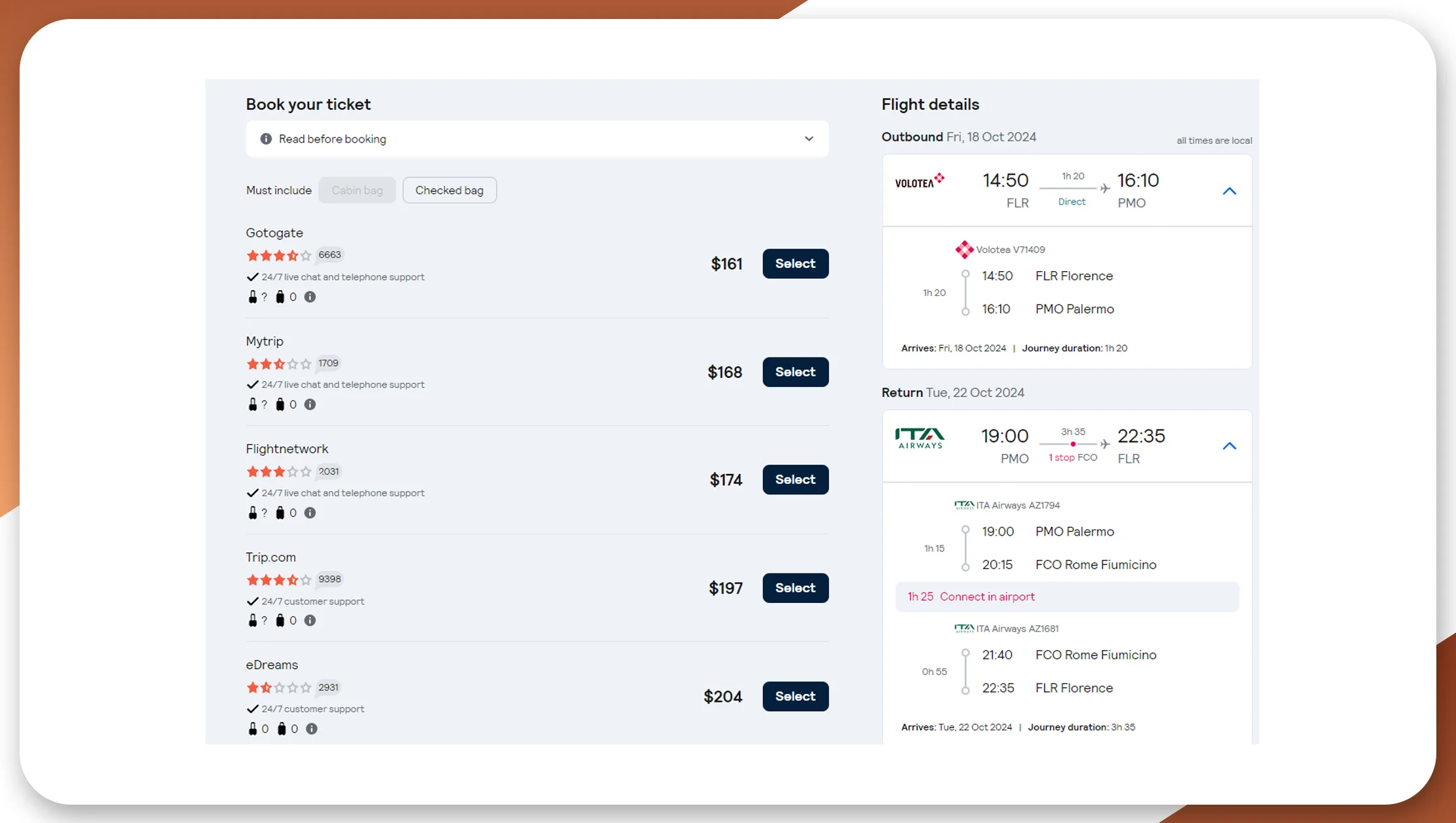Collapse the outbound Volotea flight details

pos(1229,191)
